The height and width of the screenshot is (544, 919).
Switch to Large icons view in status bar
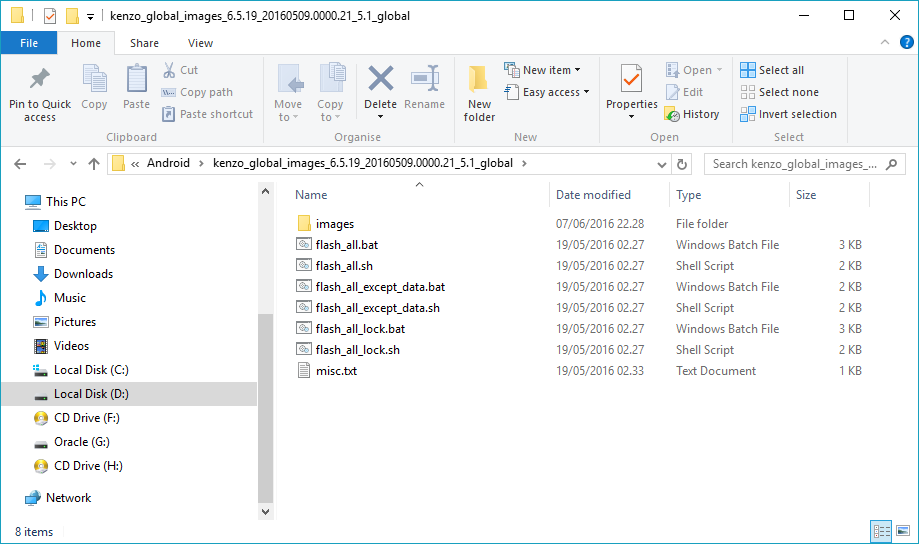[903, 531]
